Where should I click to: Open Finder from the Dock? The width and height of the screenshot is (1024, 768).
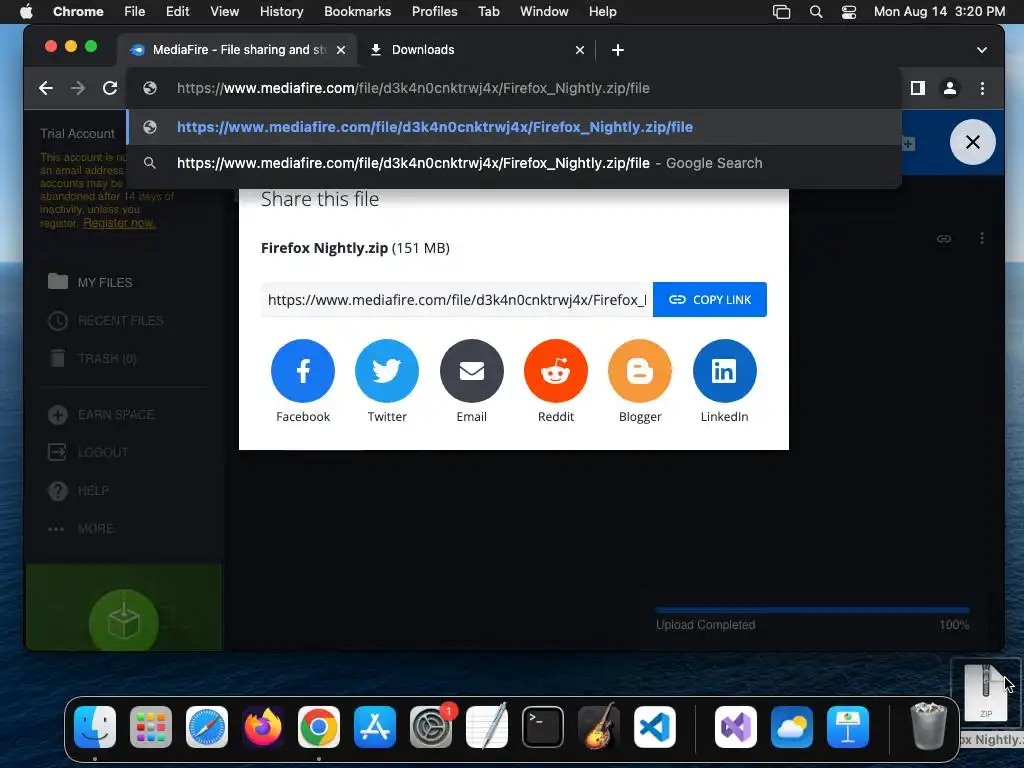(95, 727)
